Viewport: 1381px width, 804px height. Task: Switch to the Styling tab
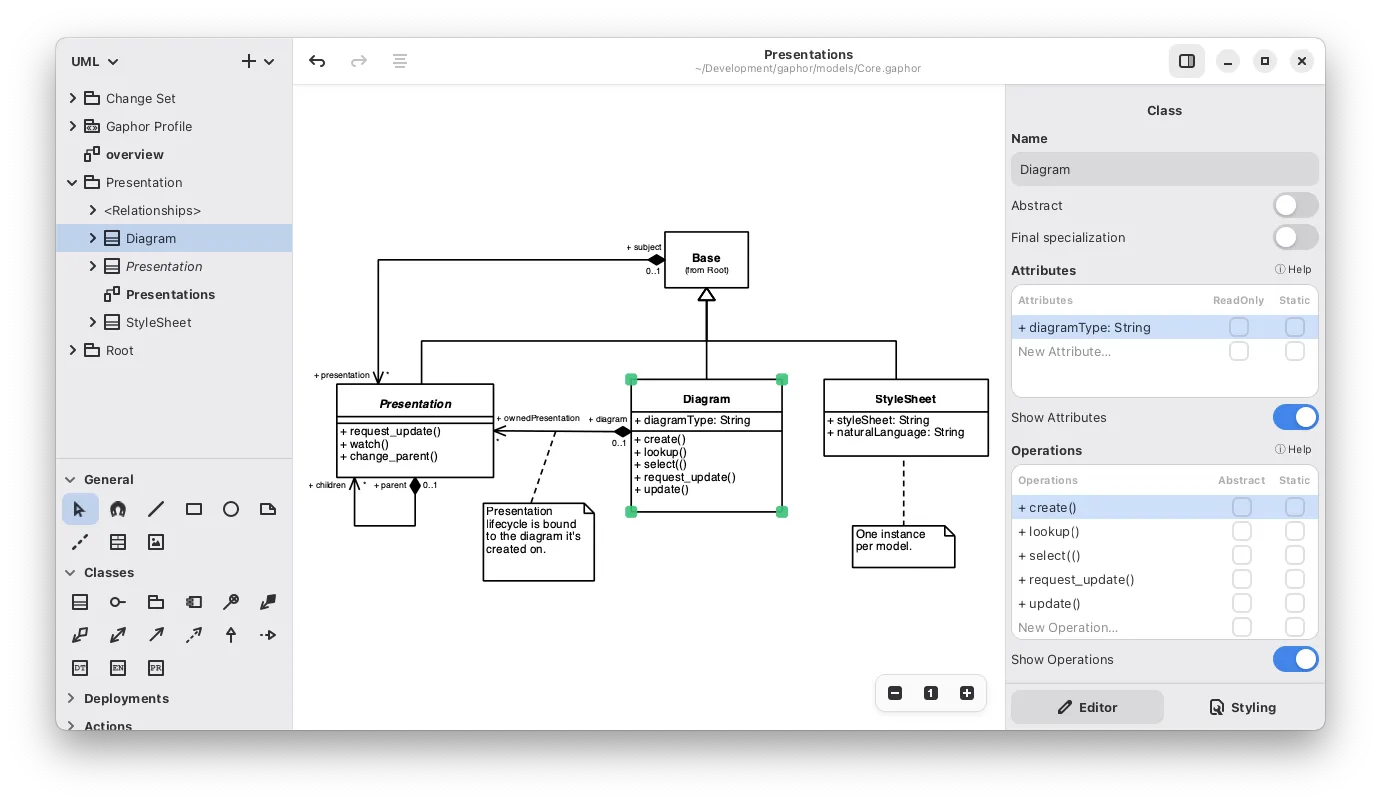(1243, 707)
